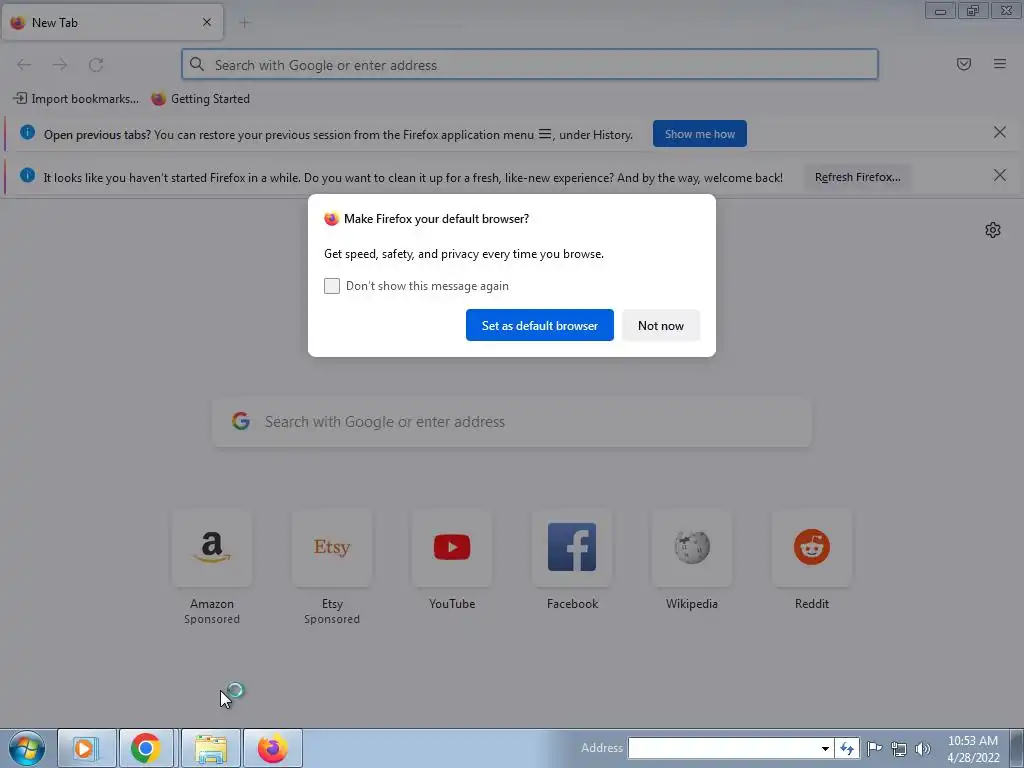Click Set as default browser button
This screenshot has height=768, width=1024.
539,325
